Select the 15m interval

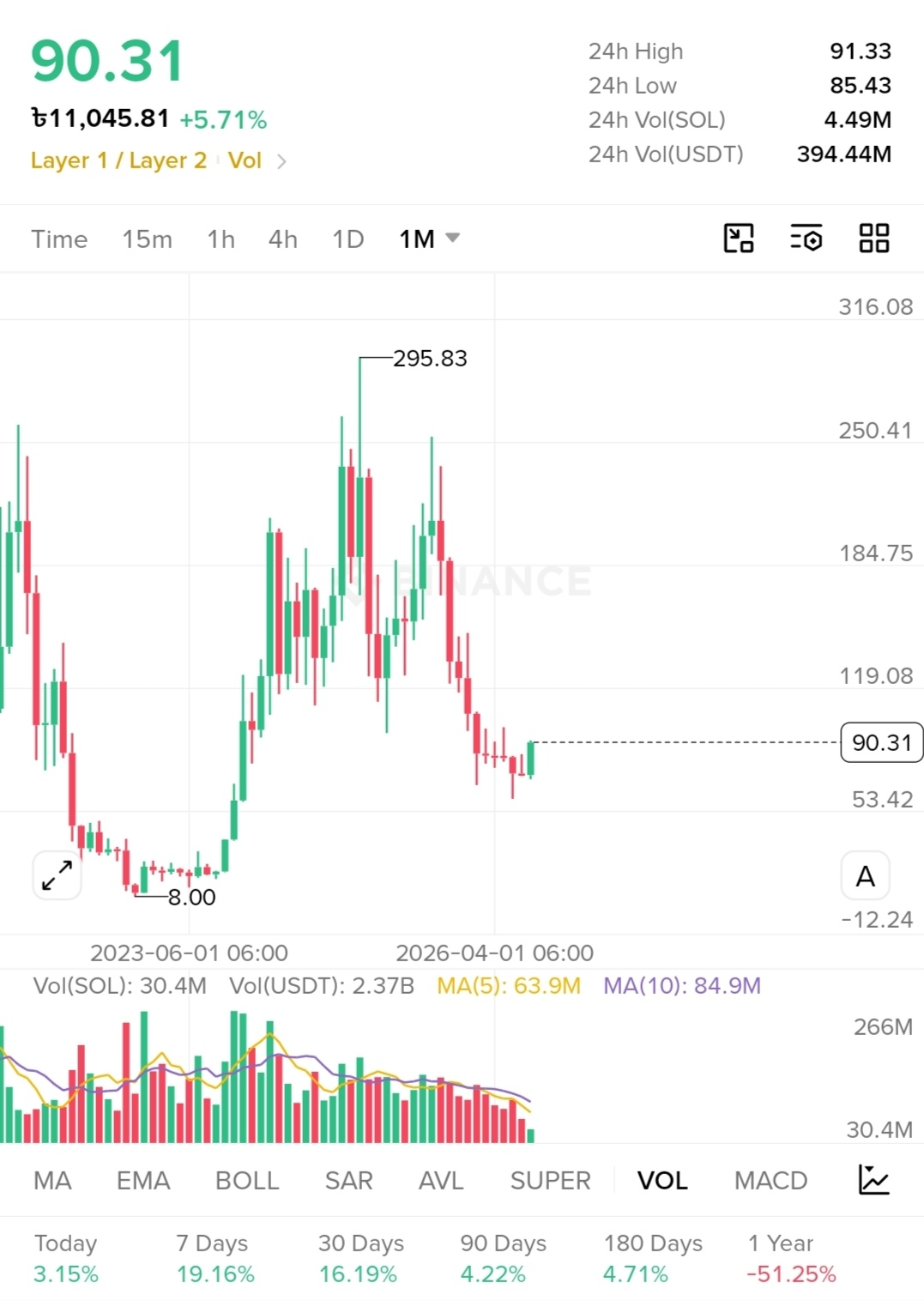click(x=147, y=239)
